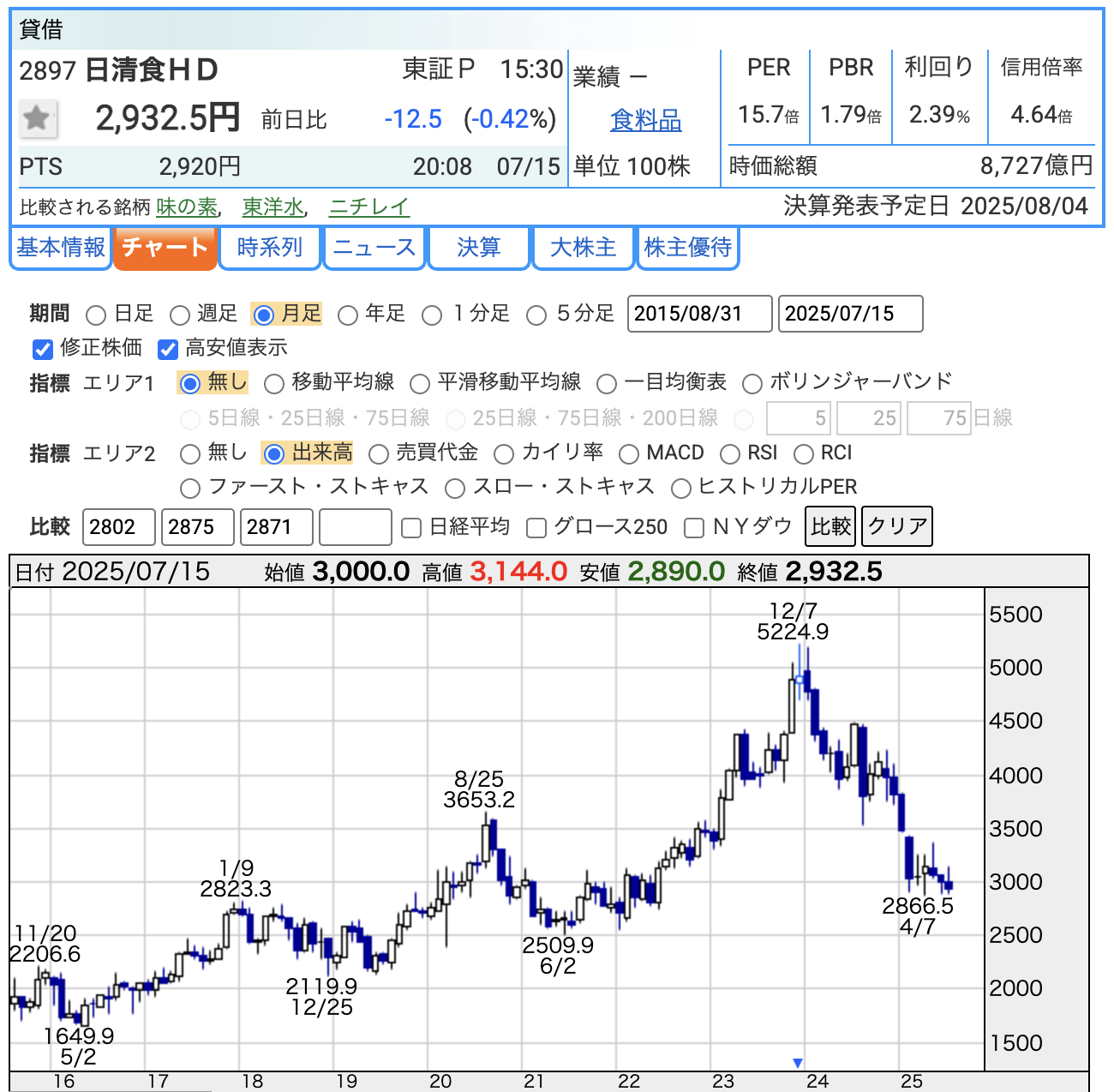Select 週足 weekly period radio

pos(179,315)
